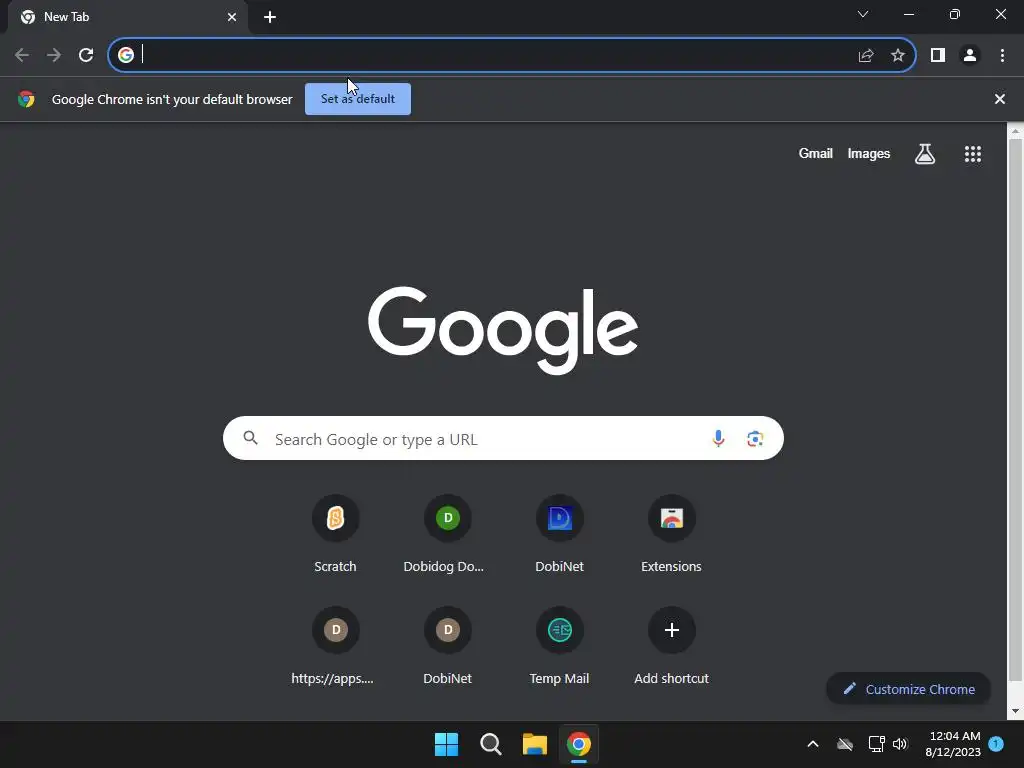1024x768 pixels.
Task: Open the https://apps... shortcut
Action: (335, 647)
